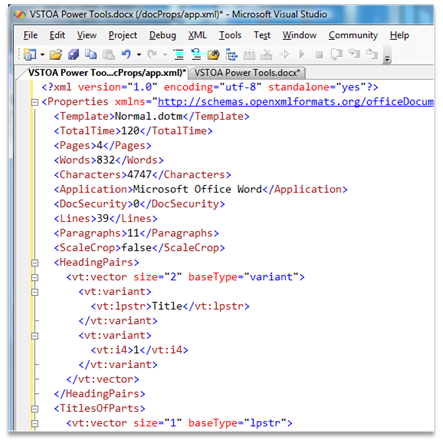Open the XML menu

pos(197,35)
